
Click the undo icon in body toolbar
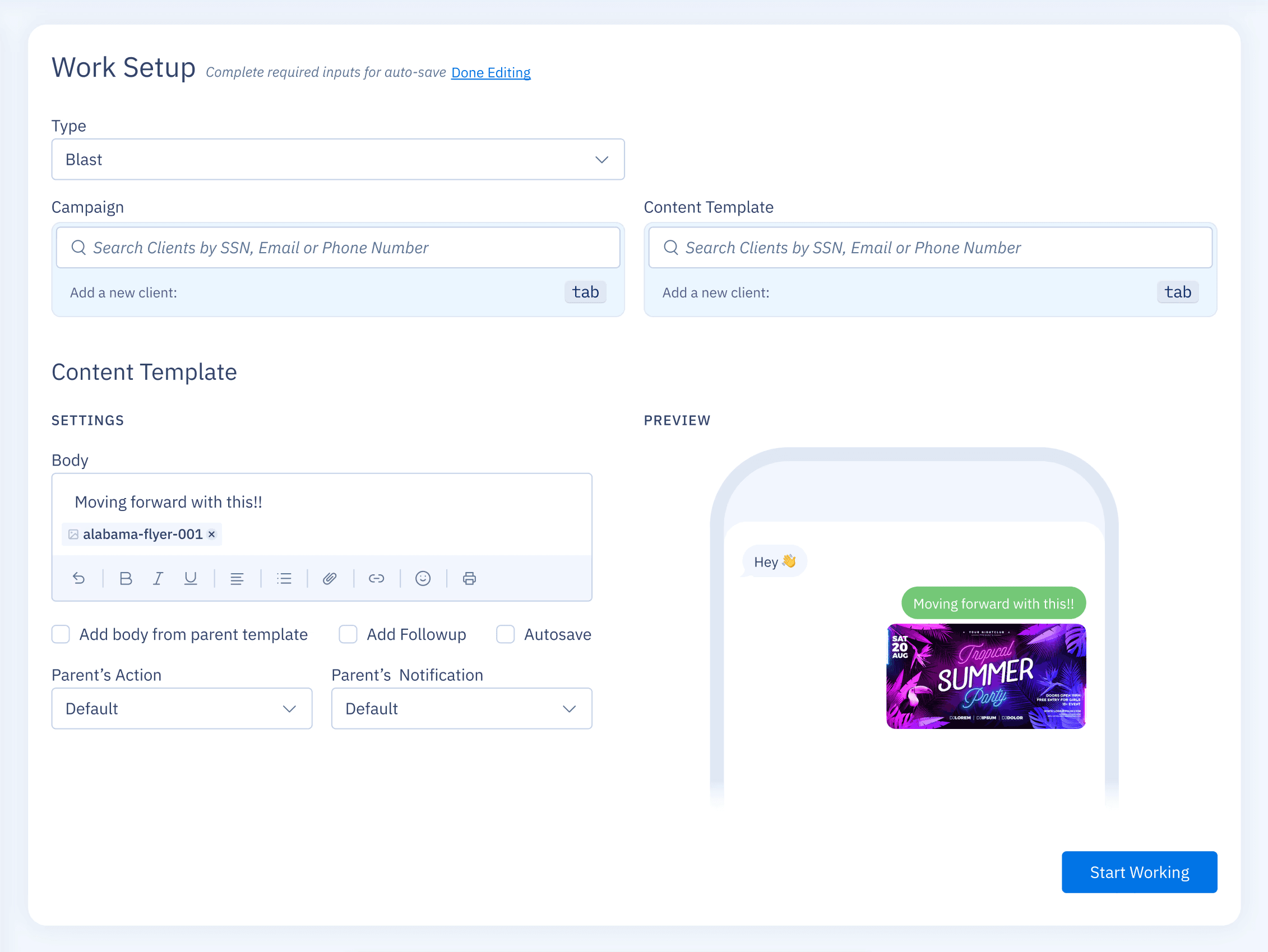(x=79, y=578)
